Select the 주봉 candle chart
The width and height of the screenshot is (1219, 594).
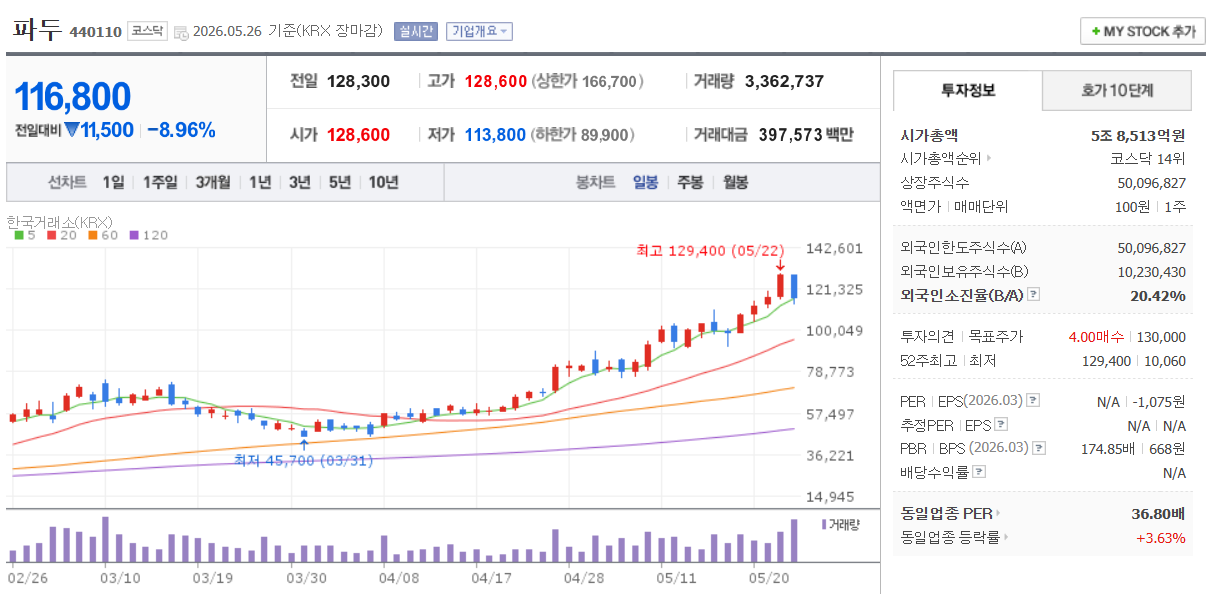690,182
